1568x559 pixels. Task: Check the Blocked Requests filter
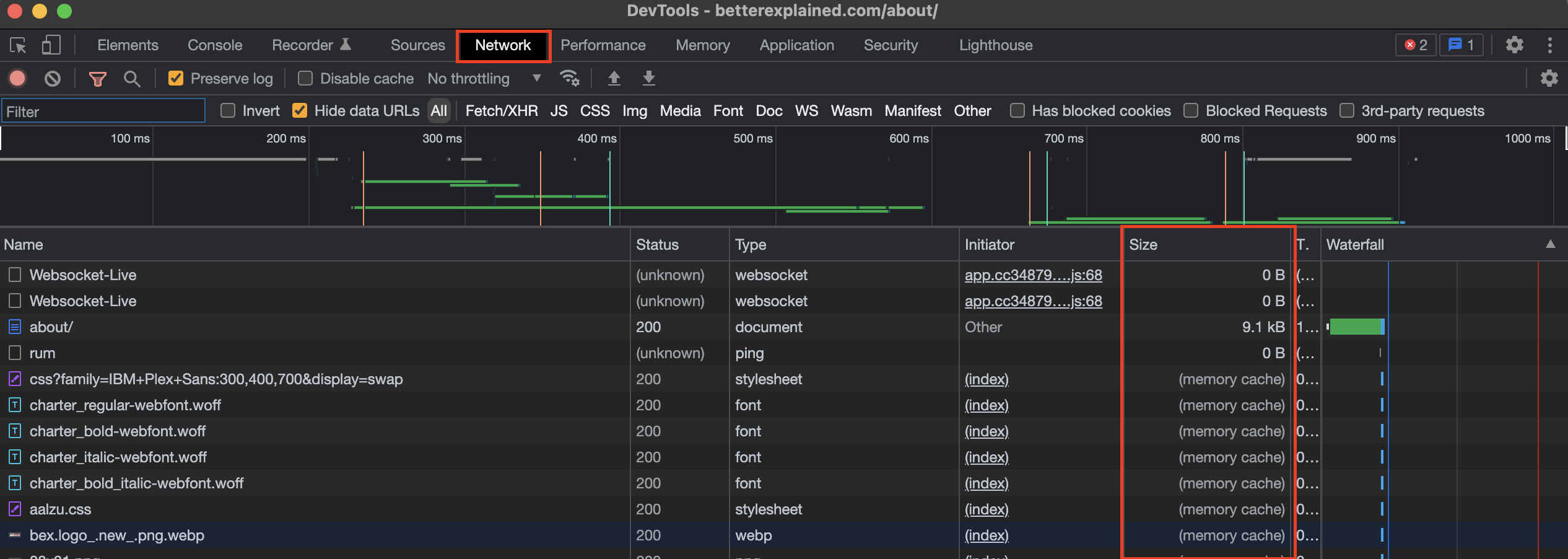pyautogui.click(x=1190, y=110)
